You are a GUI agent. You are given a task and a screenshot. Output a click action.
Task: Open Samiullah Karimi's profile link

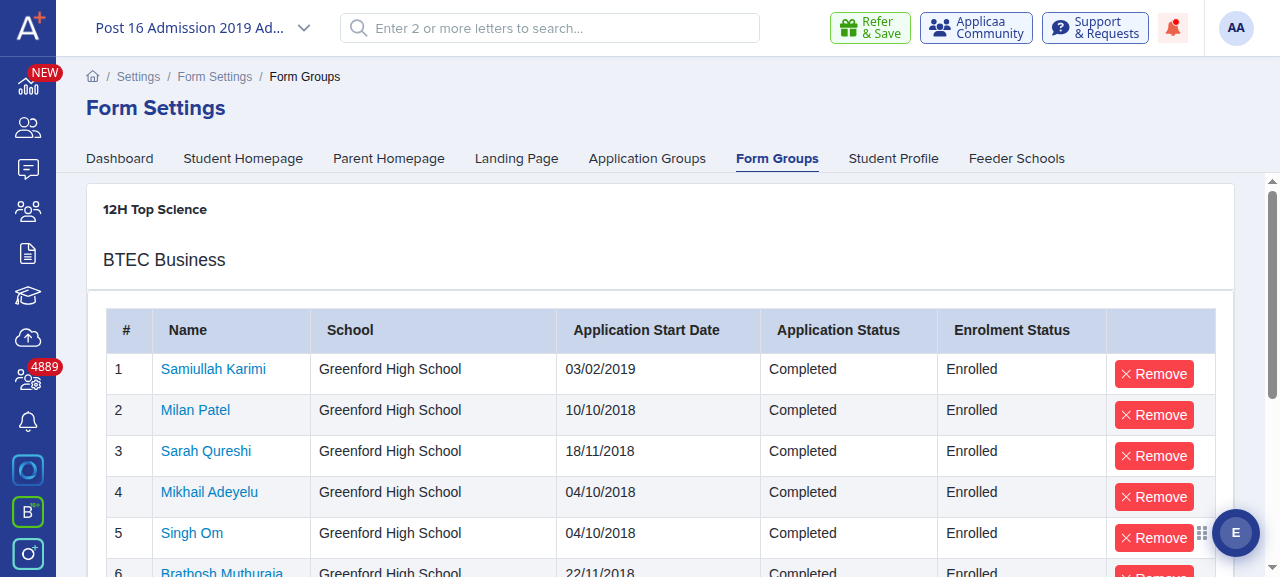213,369
